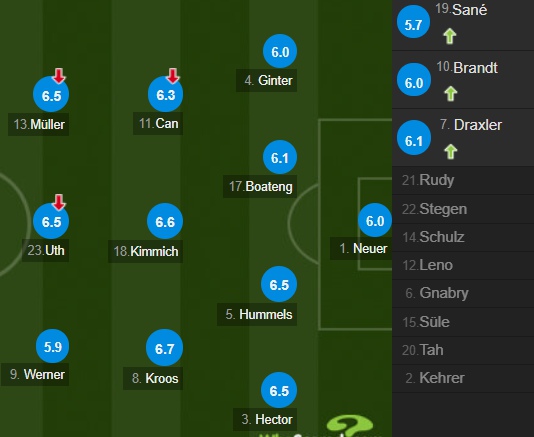Screen dimensions: 534x437
Task: Click Müller's red substituted-off arrow
Action: (59, 76)
